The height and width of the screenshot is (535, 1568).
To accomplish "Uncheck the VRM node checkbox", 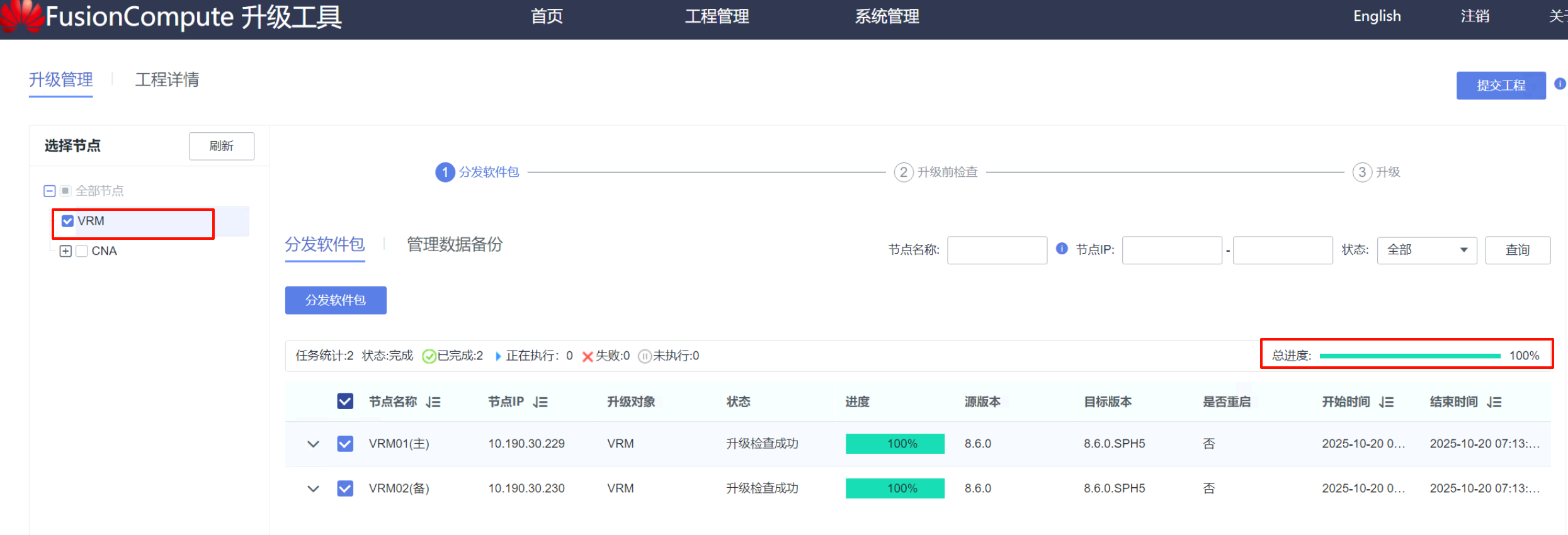I will click(x=67, y=221).
